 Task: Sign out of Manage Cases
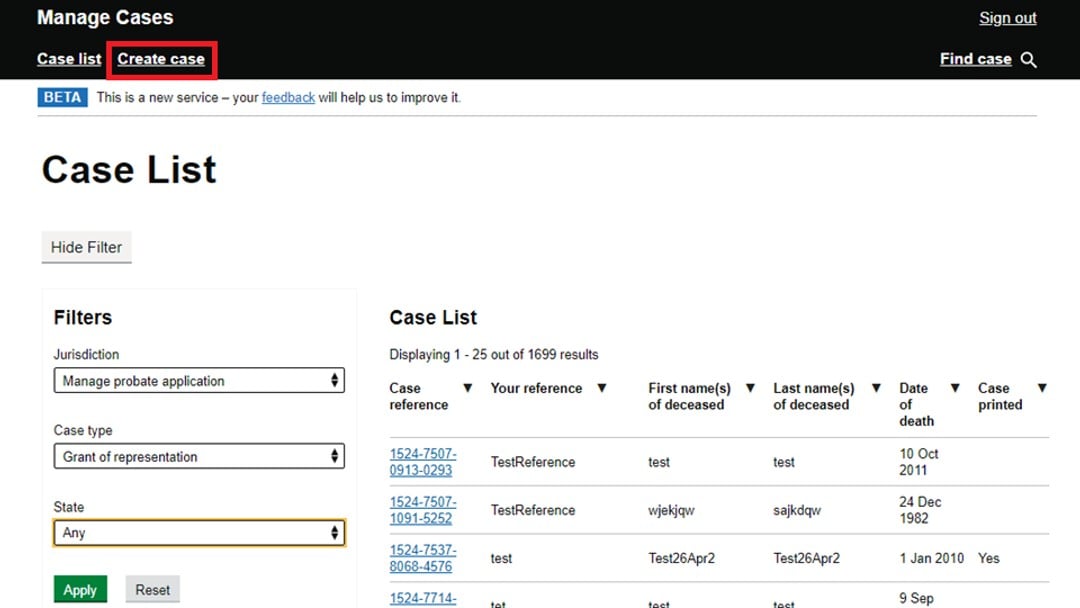(1007, 18)
